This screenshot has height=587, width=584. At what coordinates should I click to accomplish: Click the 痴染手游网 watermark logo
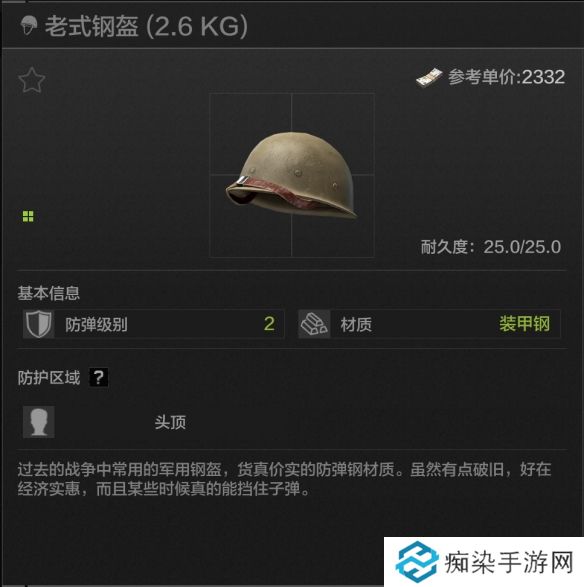417,562
